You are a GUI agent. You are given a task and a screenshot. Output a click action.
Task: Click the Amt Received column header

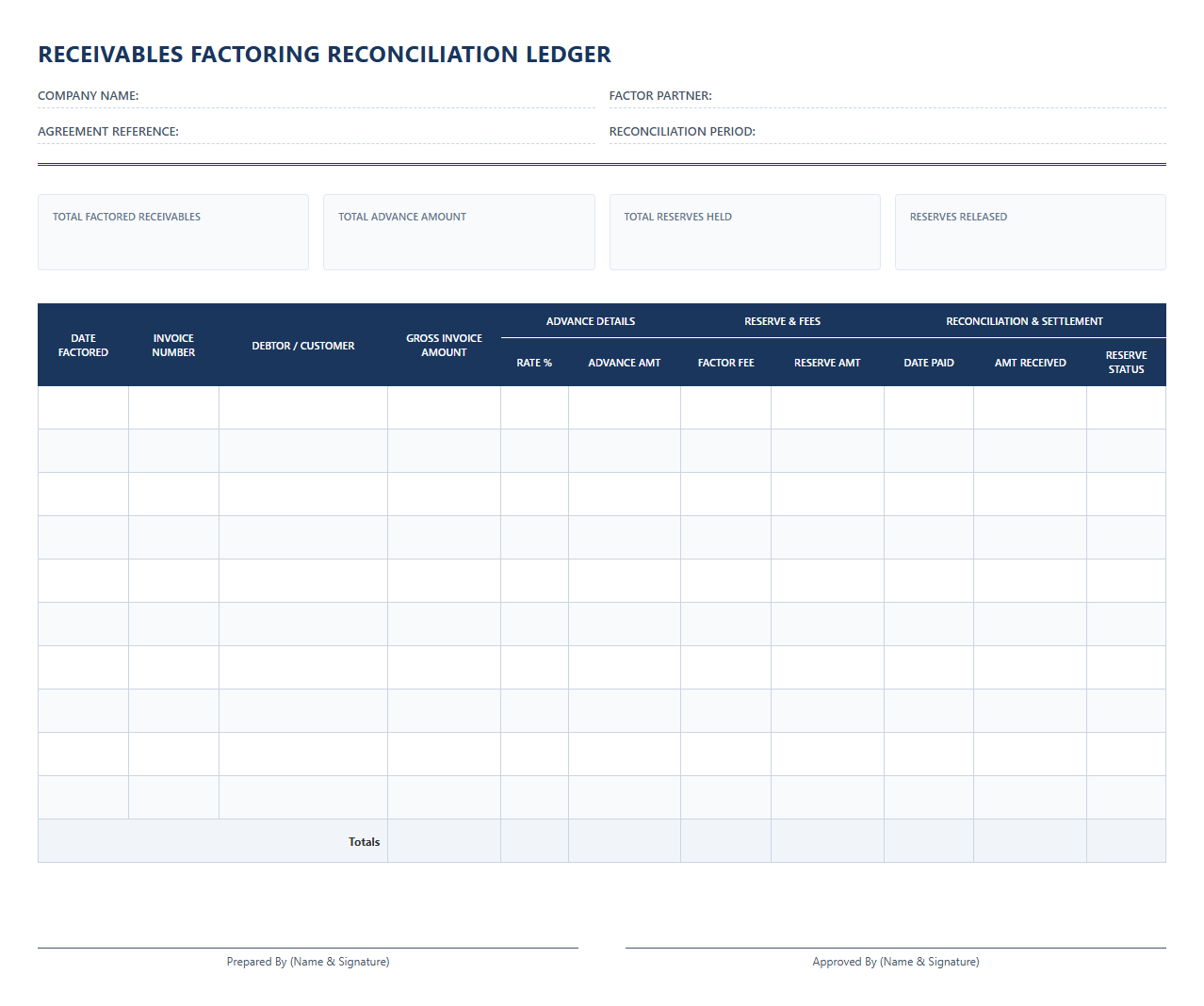tap(1031, 363)
